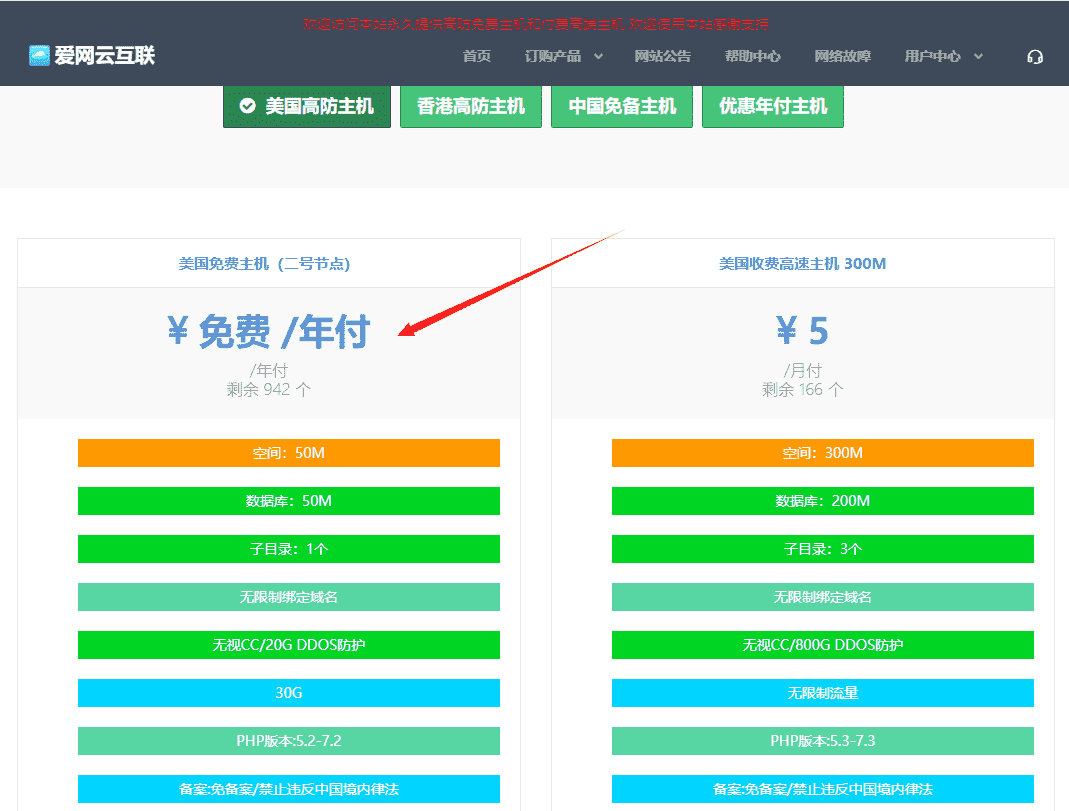The image size is (1069, 811).
Task: Click the 无视CC/800G DDOS防护 bar
Action: point(822,645)
